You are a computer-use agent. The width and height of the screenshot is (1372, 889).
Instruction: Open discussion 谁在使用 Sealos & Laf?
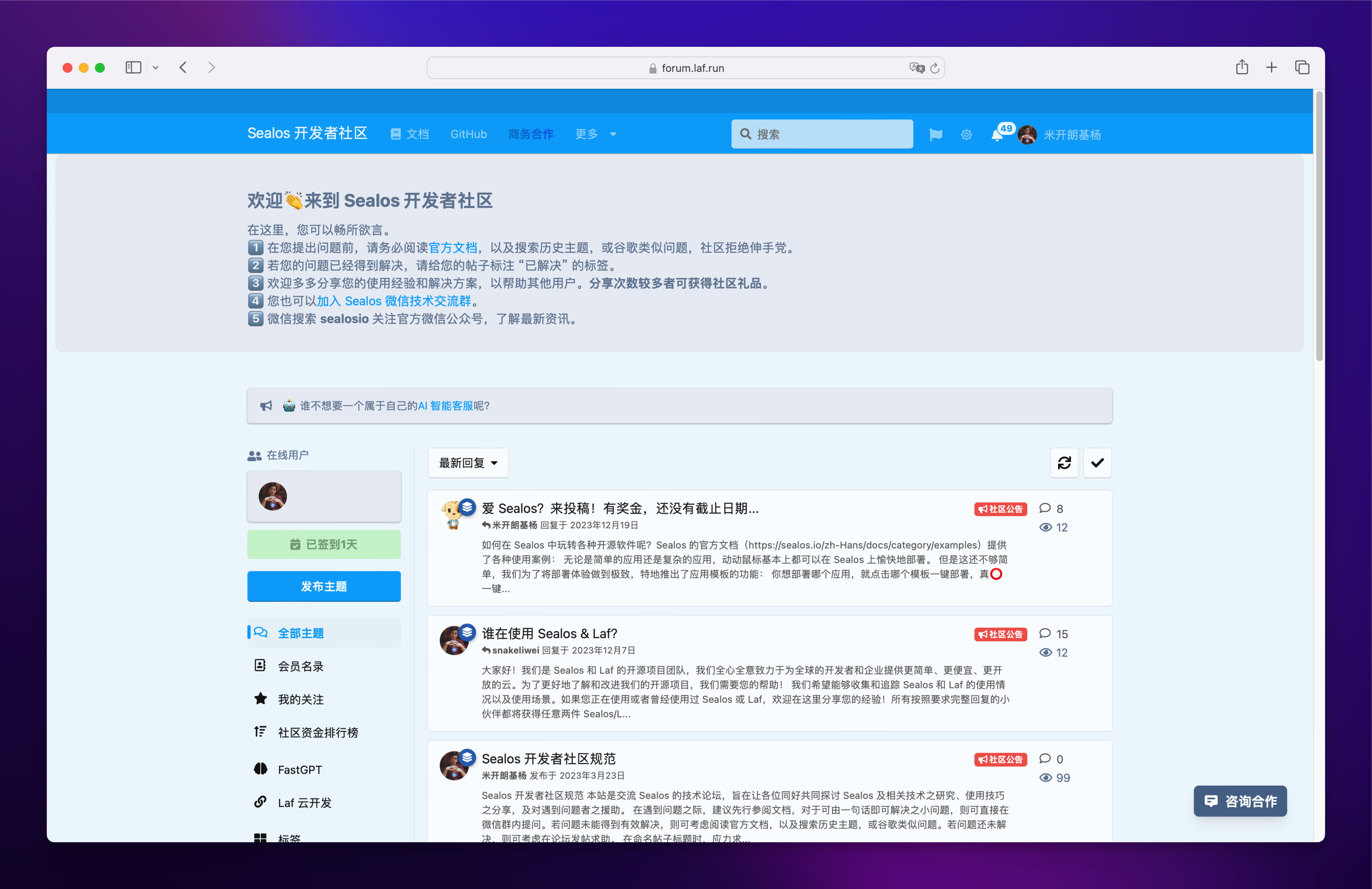tap(549, 633)
